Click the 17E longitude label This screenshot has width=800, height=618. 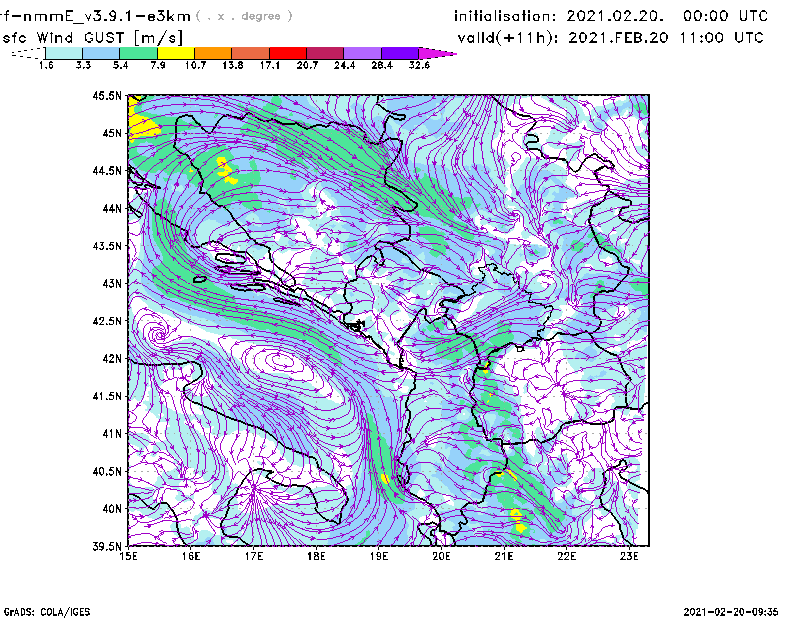pyautogui.click(x=254, y=556)
